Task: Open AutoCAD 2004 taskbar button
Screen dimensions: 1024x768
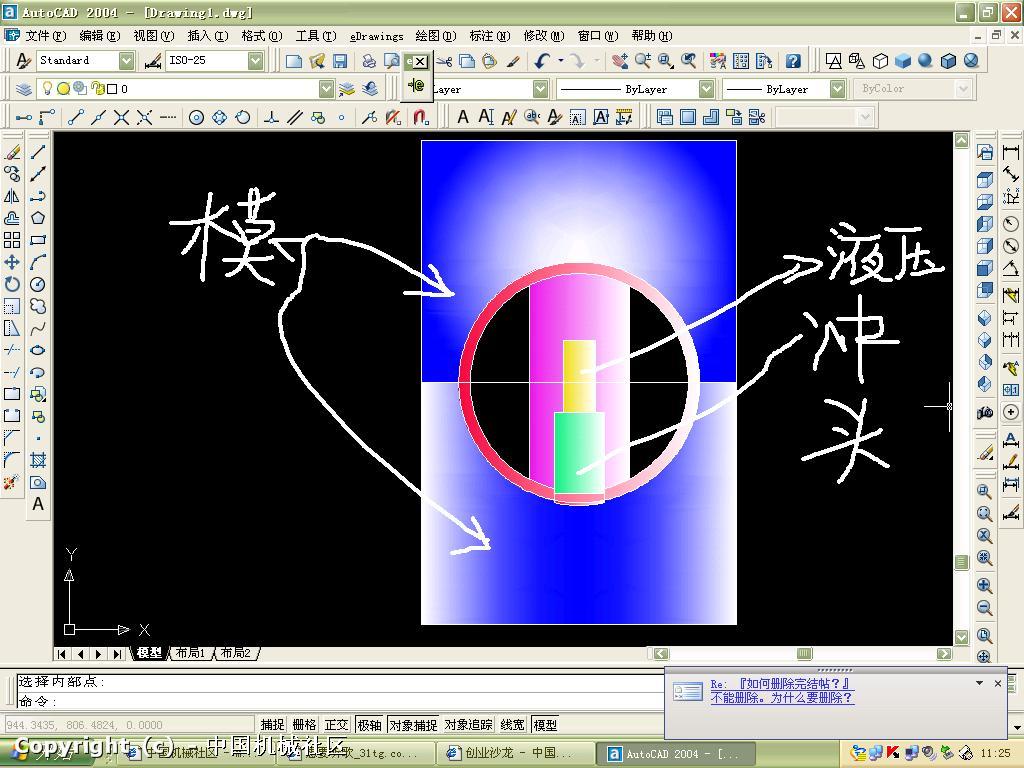Action: click(677, 754)
